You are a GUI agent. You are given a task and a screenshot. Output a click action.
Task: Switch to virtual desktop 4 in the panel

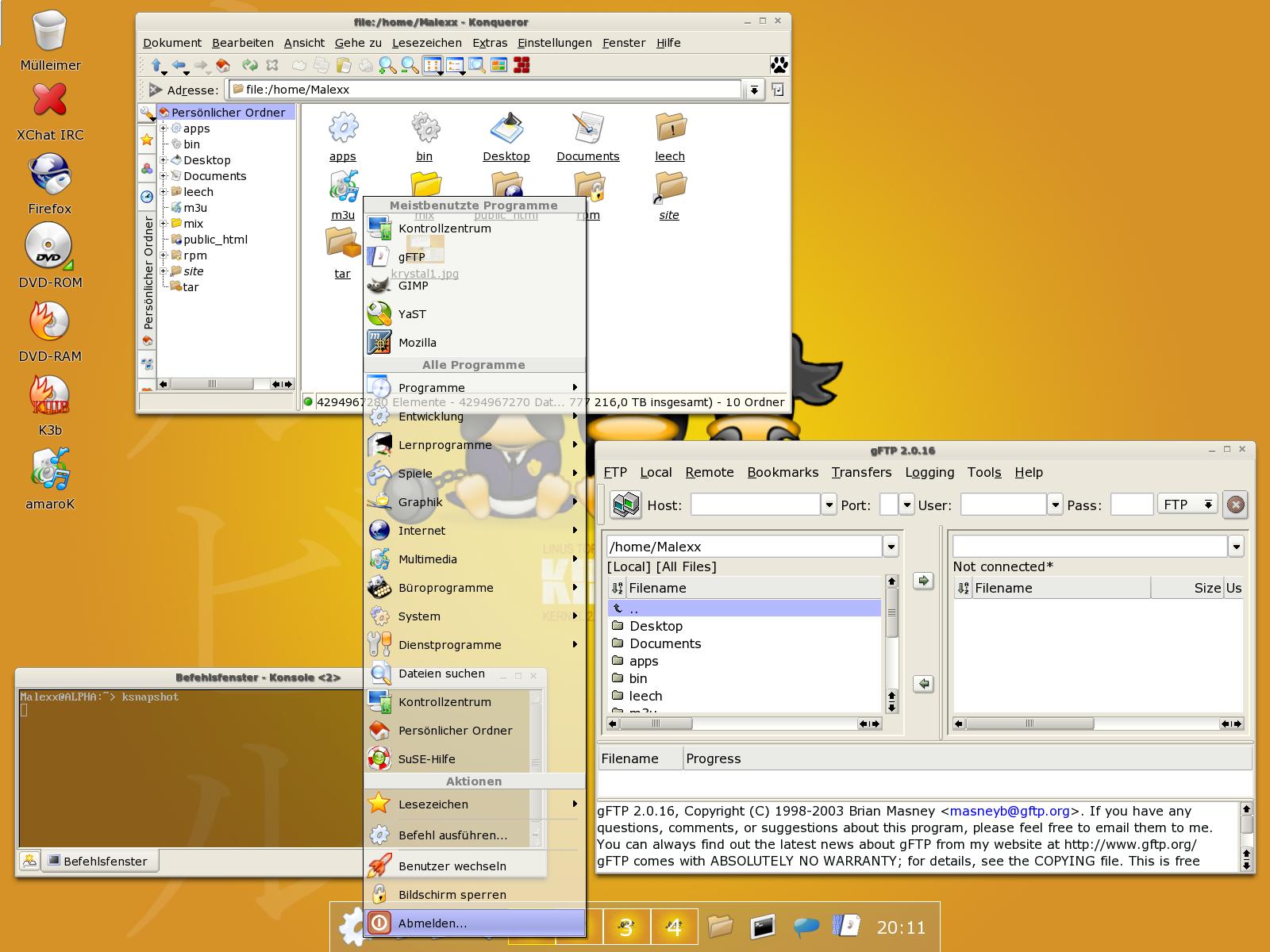(675, 927)
